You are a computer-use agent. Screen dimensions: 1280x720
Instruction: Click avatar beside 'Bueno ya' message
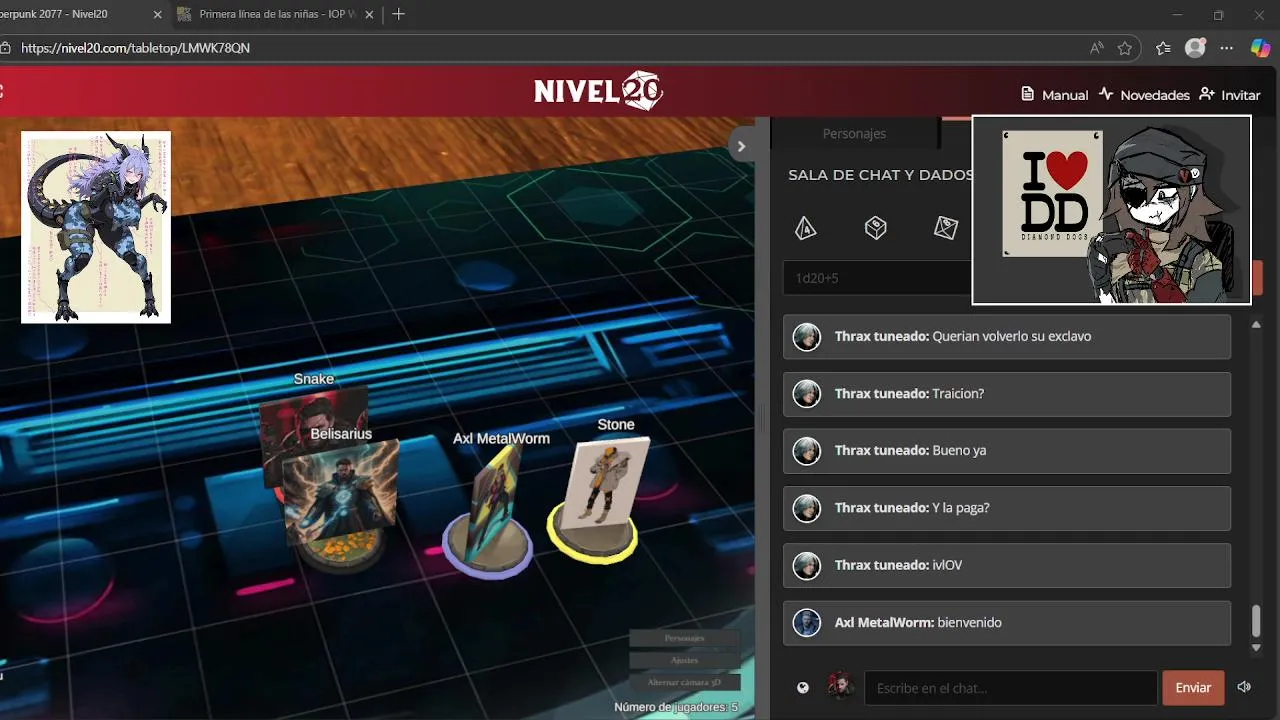806,451
